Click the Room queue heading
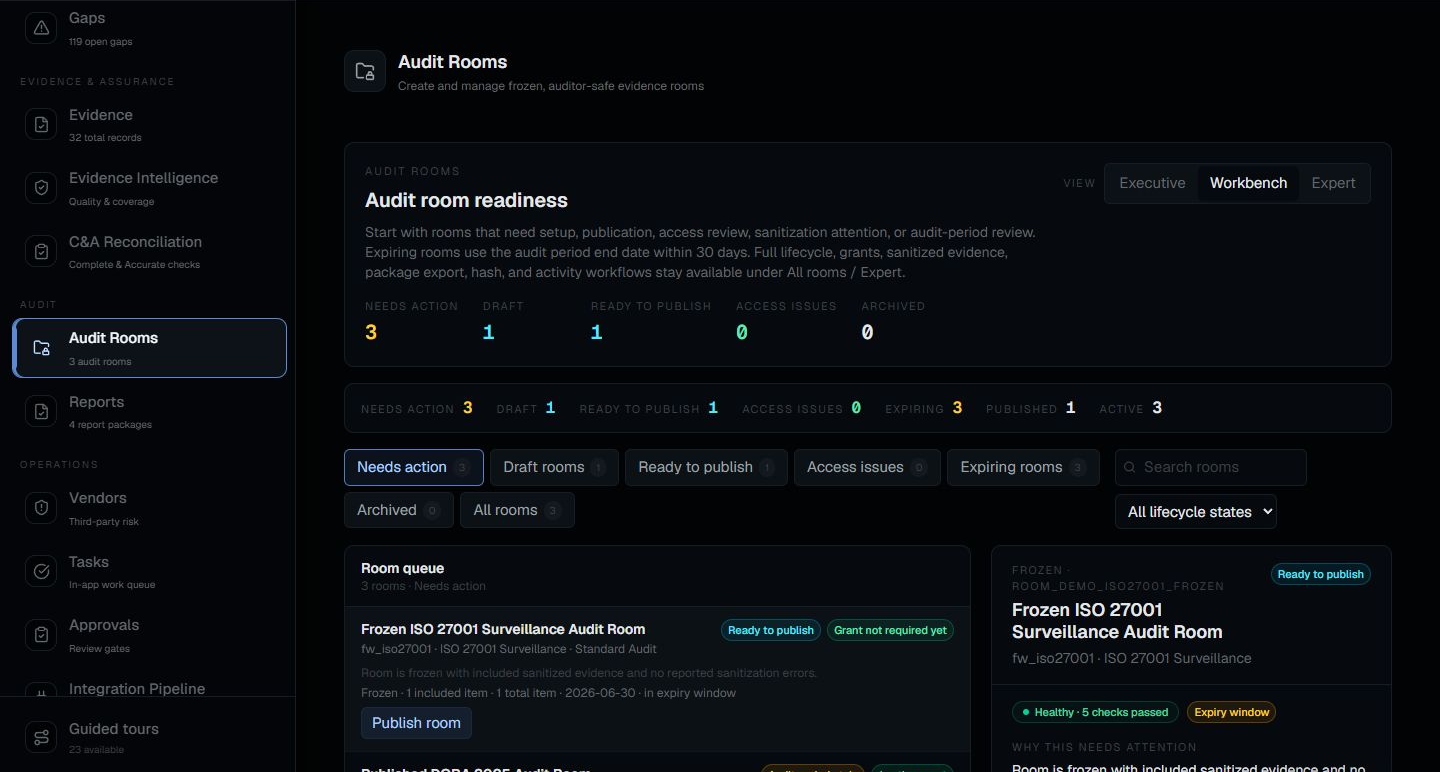The height and width of the screenshot is (772, 1440). 402,568
